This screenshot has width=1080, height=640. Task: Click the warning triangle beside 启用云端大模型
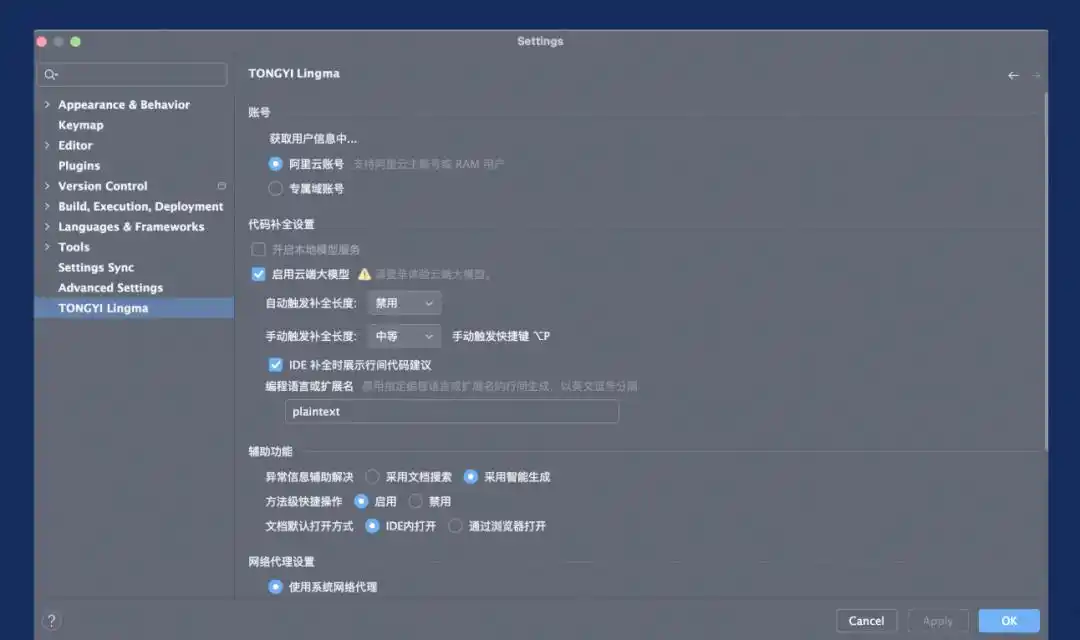point(364,273)
